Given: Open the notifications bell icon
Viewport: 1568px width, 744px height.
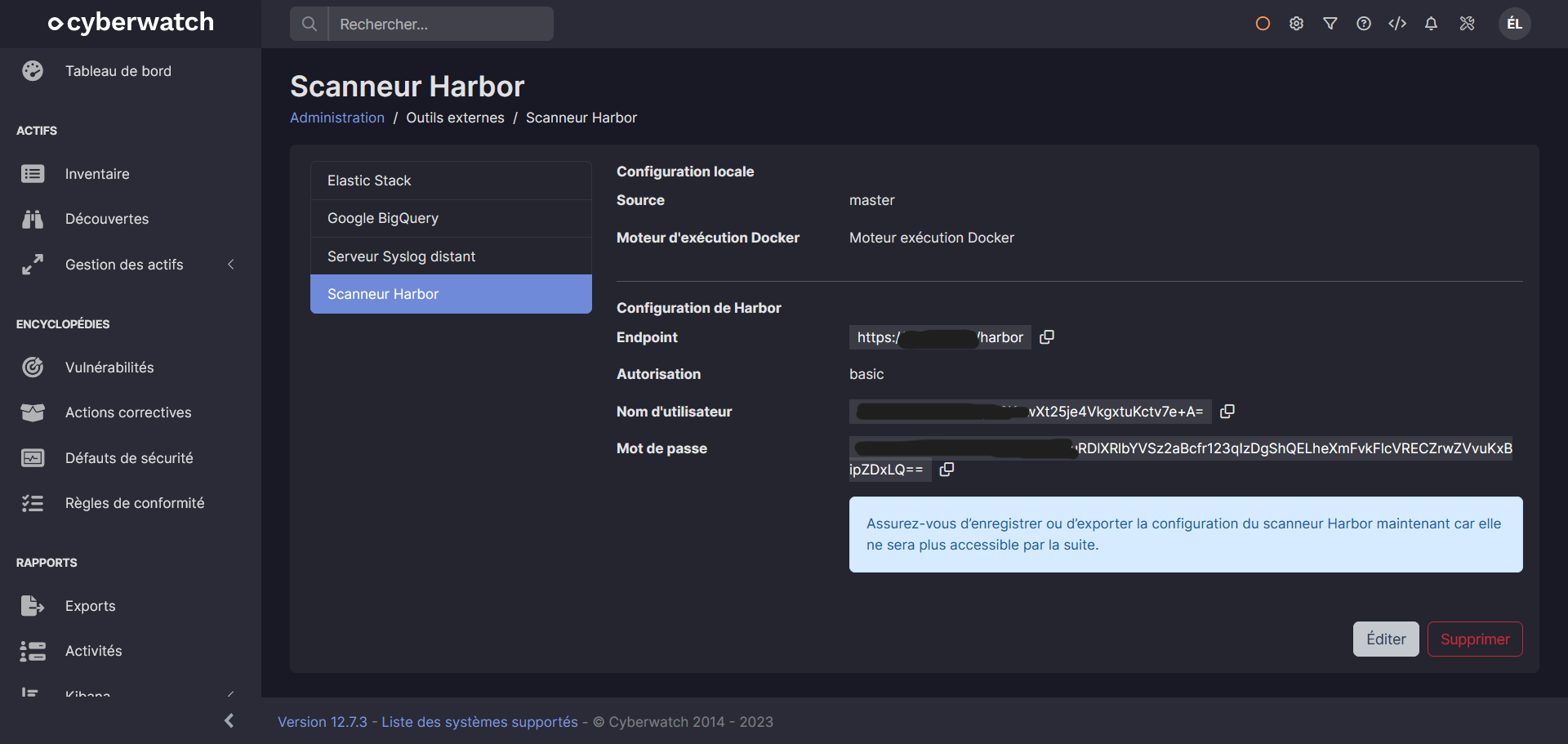Looking at the screenshot, I should click(x=1431, y=24).
